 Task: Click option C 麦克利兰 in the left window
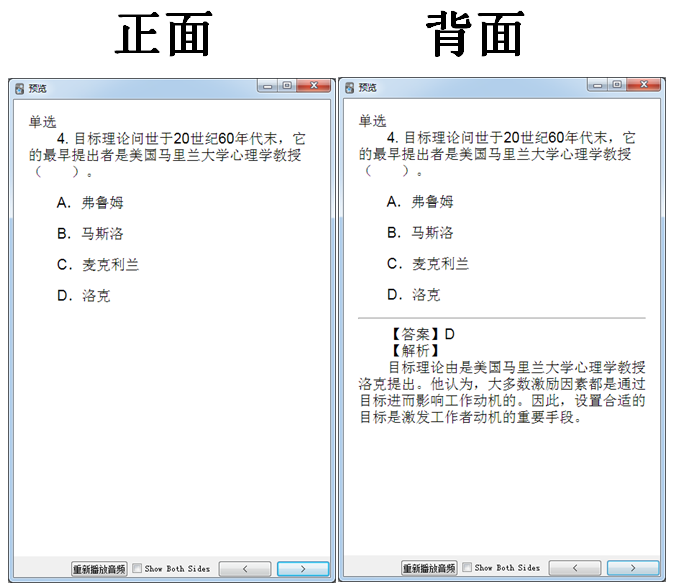coord(98,264)
